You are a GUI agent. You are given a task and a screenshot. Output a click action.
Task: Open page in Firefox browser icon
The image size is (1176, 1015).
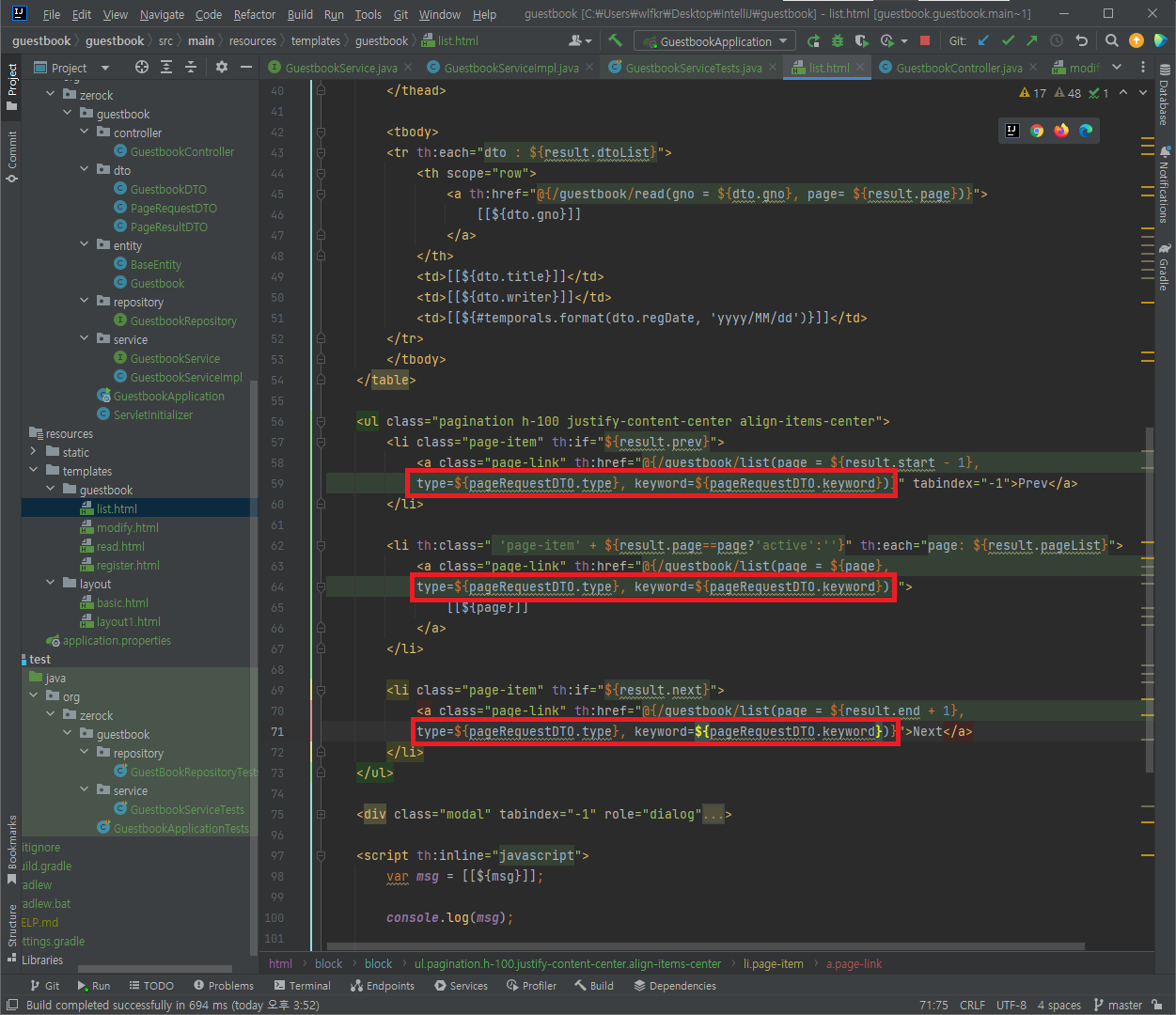[1061, 131]
